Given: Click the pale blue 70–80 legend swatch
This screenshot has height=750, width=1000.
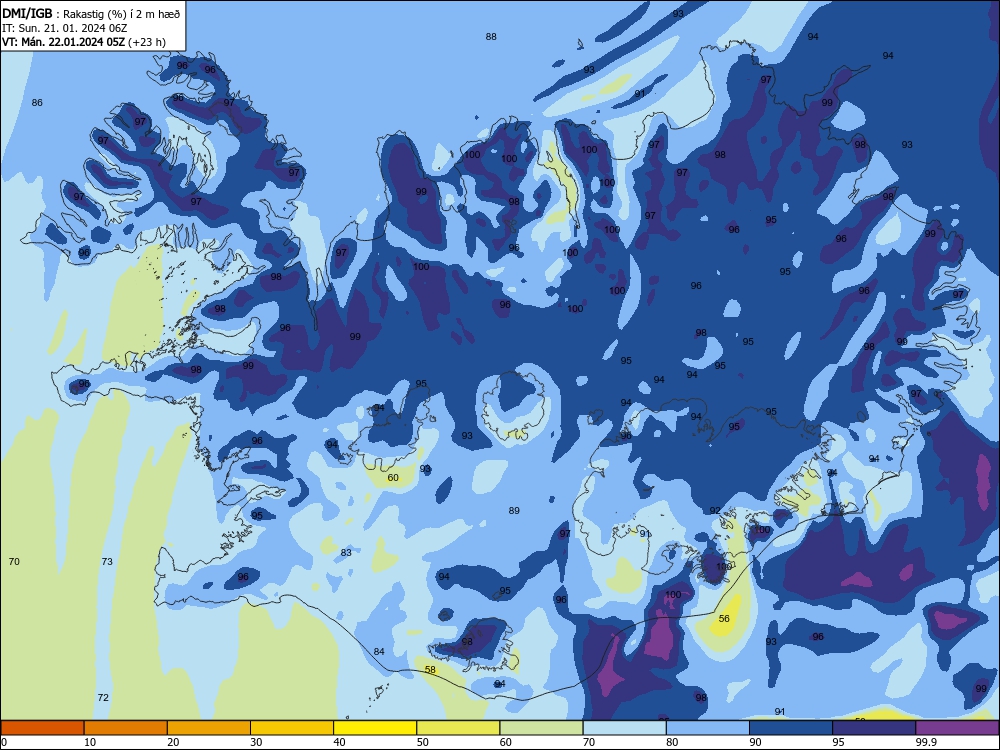Looking at the screenshot, I should click(624, 728).
